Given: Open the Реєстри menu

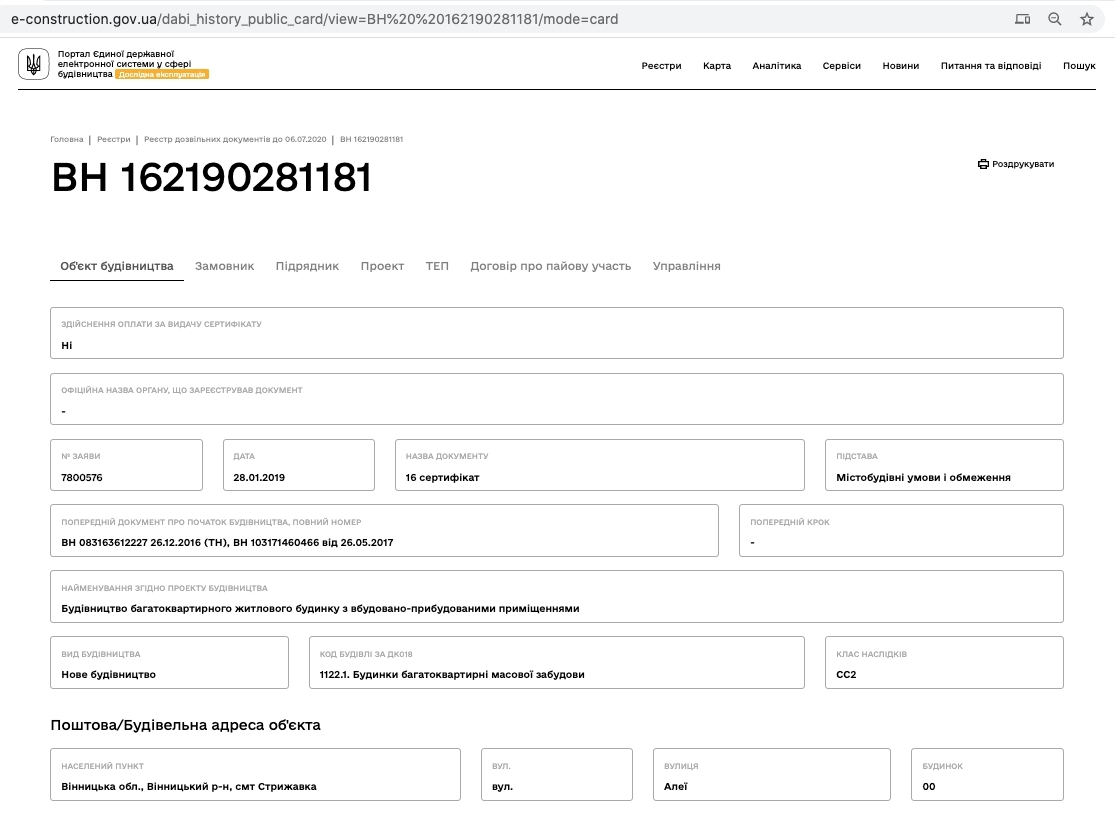Looking at the screenshot, I should point(661,65).
